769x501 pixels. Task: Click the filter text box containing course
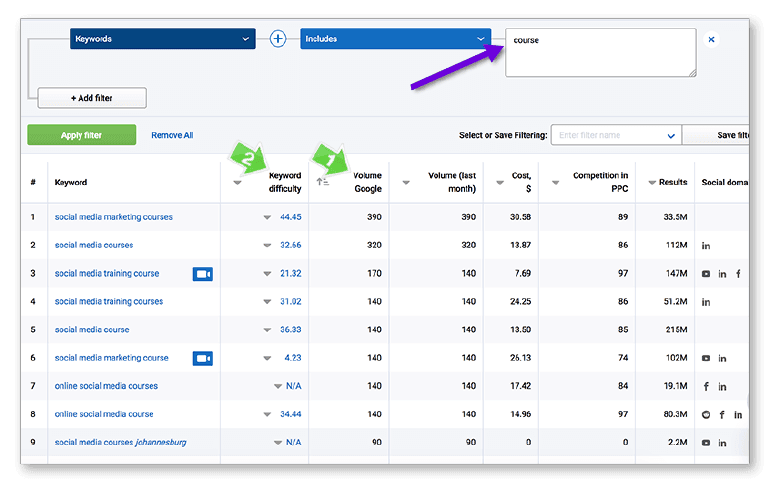pyautogui.click(x=600, y=52)
